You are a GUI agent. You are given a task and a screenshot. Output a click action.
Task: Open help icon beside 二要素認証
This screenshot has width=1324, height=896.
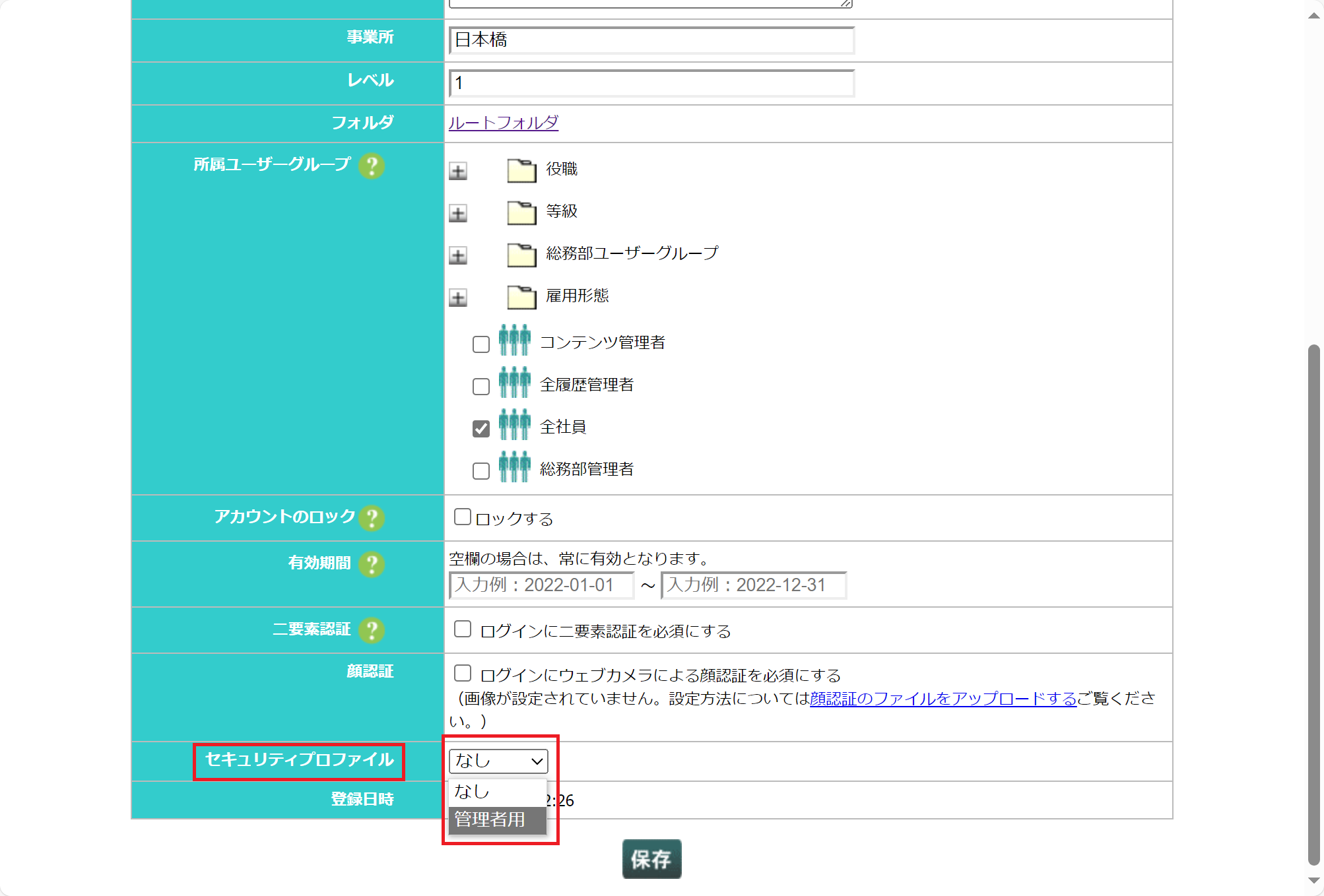coord(372,630)
